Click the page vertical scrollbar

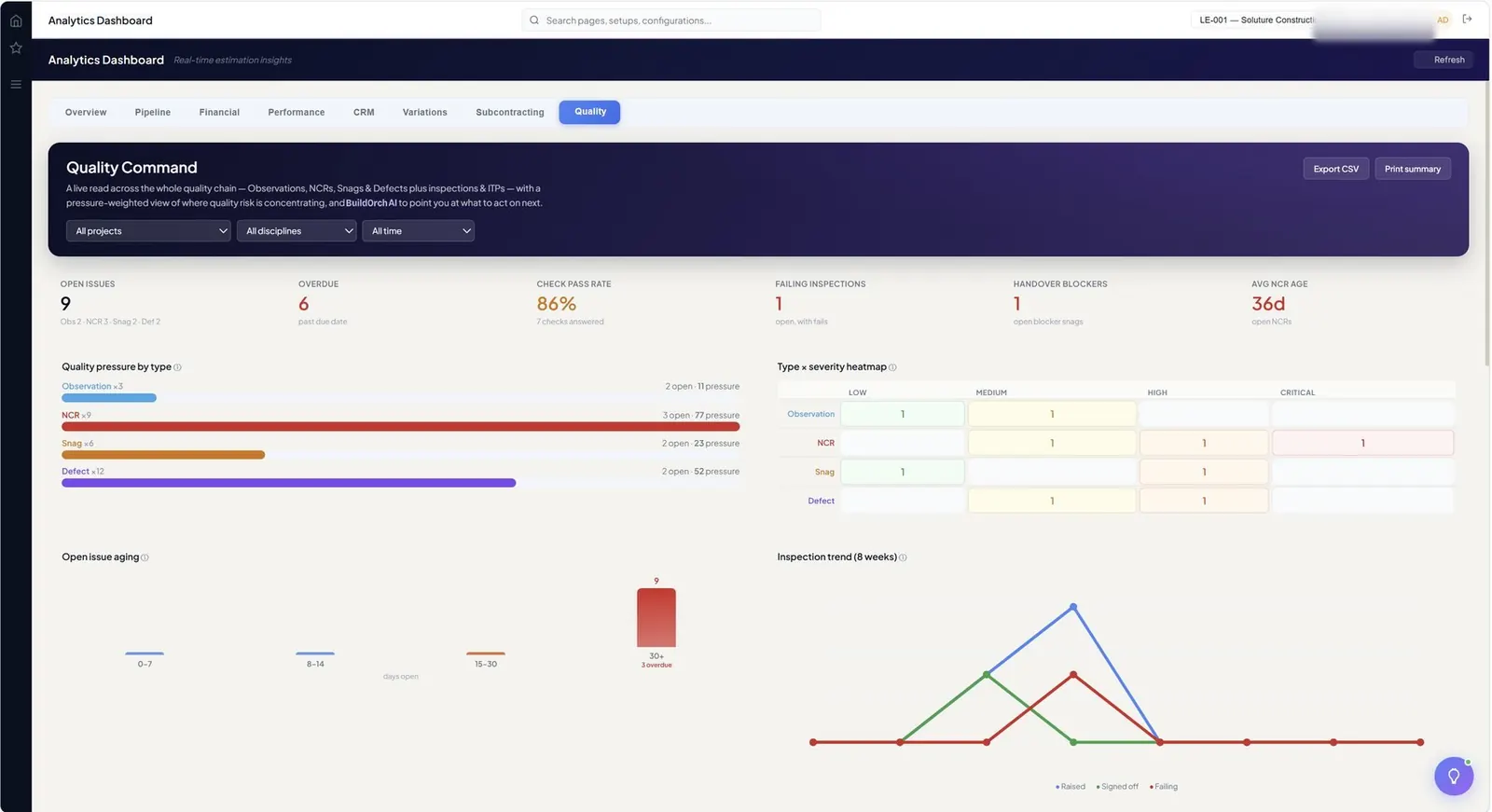point(1486,224)
